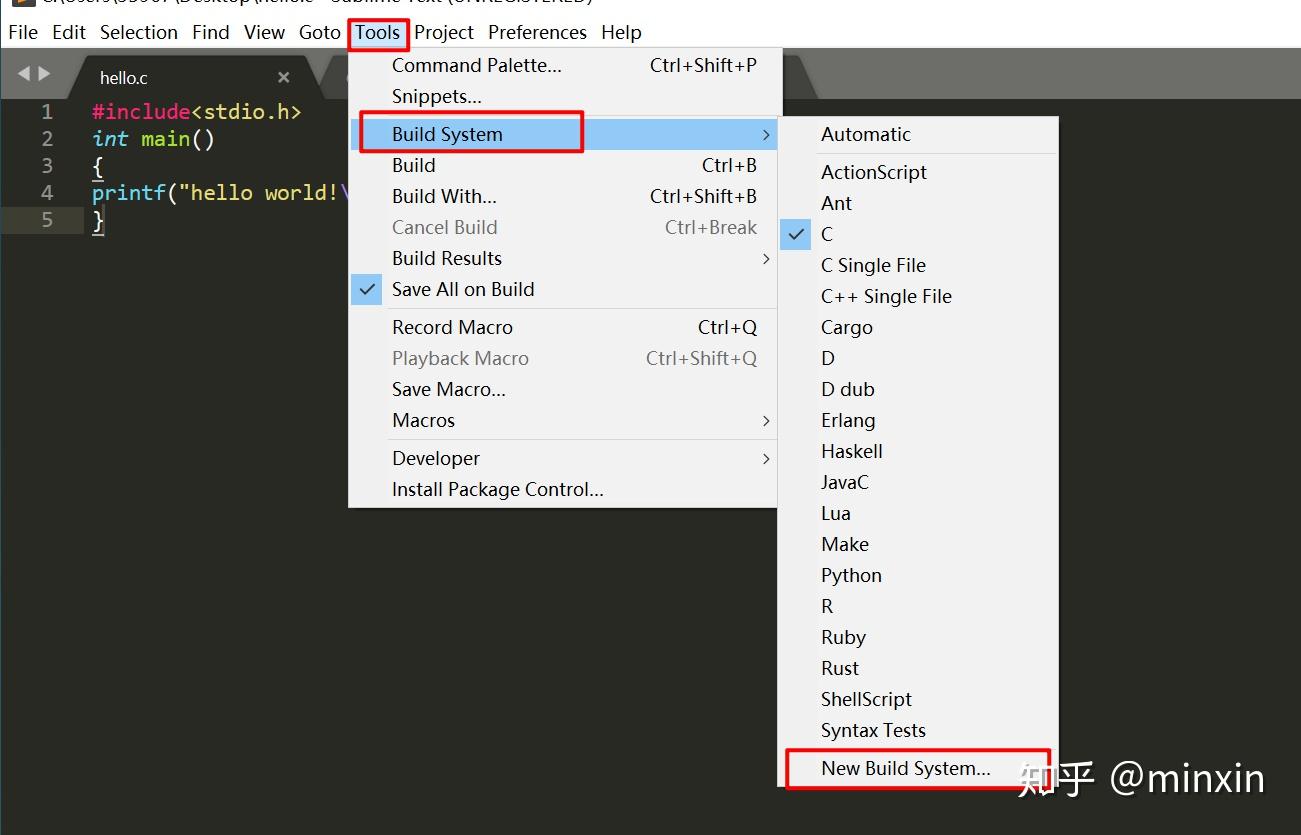
Task: Click Record Macro in the Tools menu
Action: click(x=452, y=327)
